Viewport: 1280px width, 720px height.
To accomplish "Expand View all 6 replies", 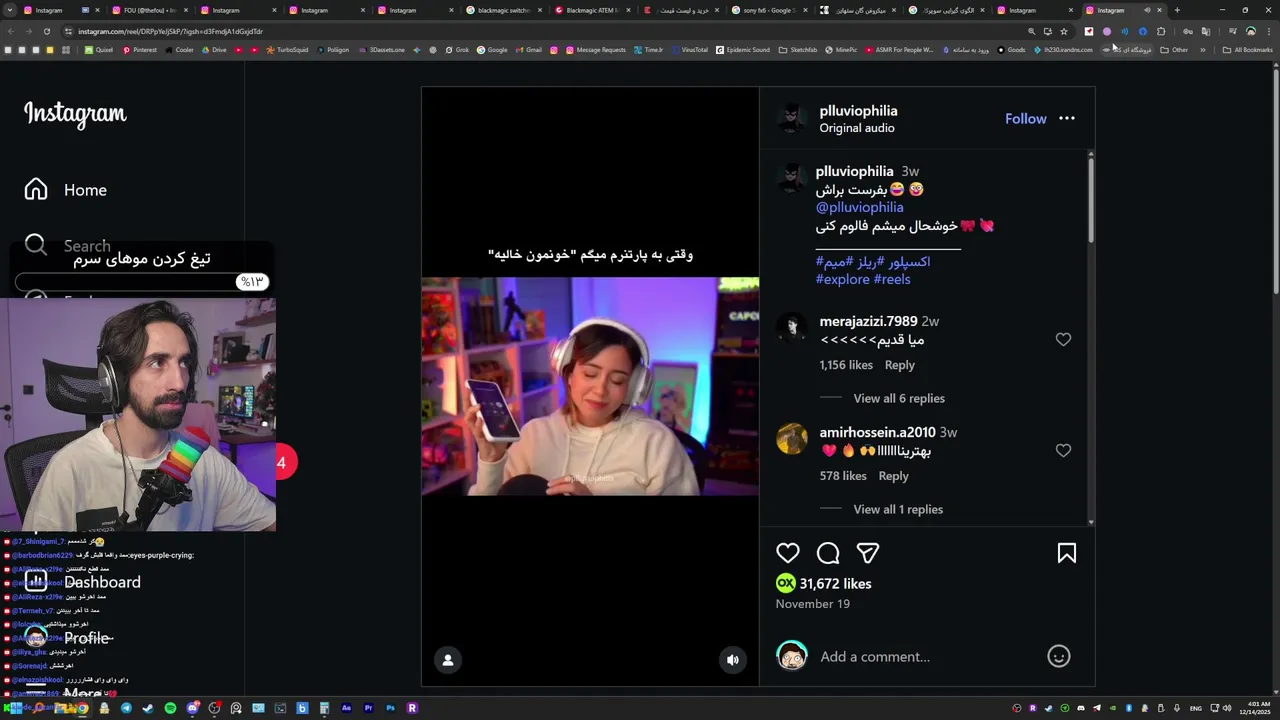I will pyautogui.click(x=899, y=398).
